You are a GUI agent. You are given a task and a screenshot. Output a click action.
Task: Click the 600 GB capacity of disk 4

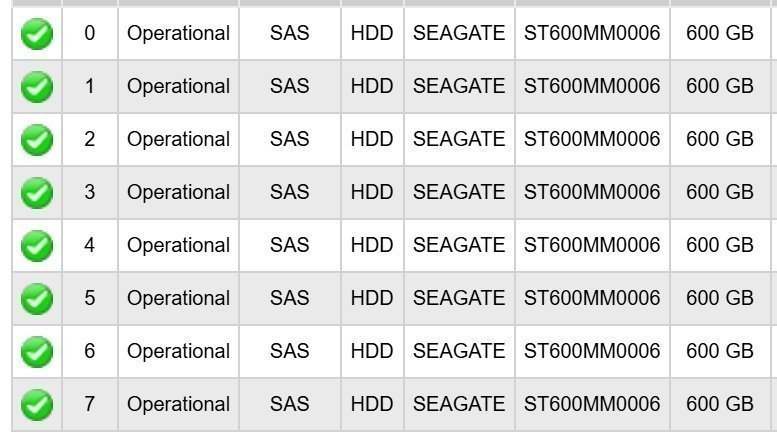720,246
